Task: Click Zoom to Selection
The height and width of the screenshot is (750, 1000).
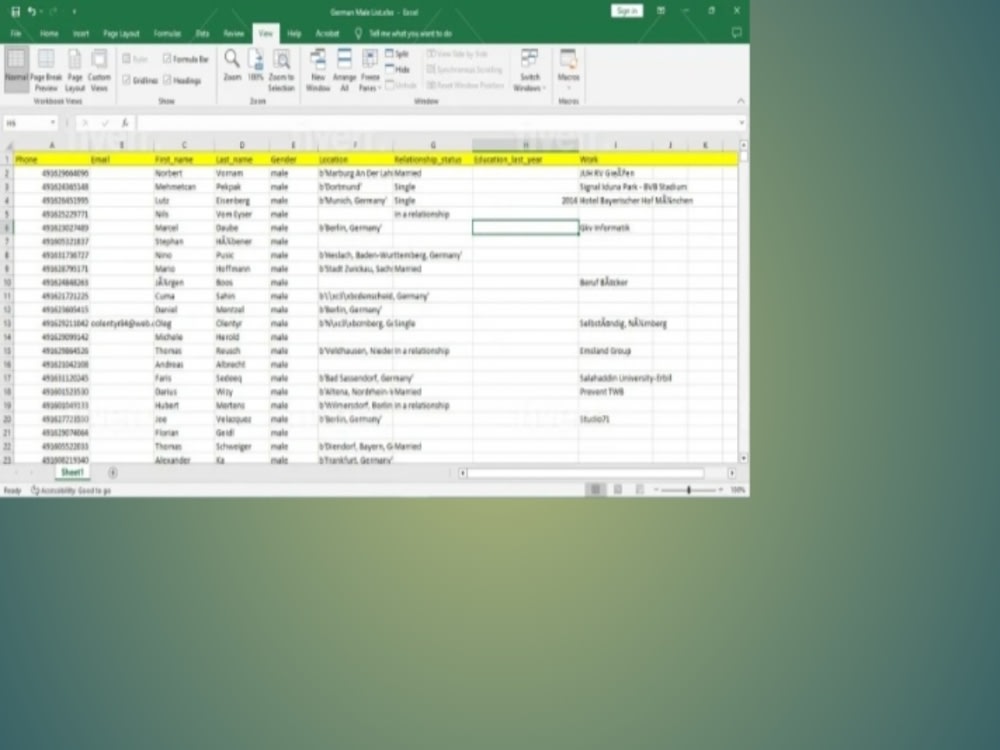Action: pos(281,69)
